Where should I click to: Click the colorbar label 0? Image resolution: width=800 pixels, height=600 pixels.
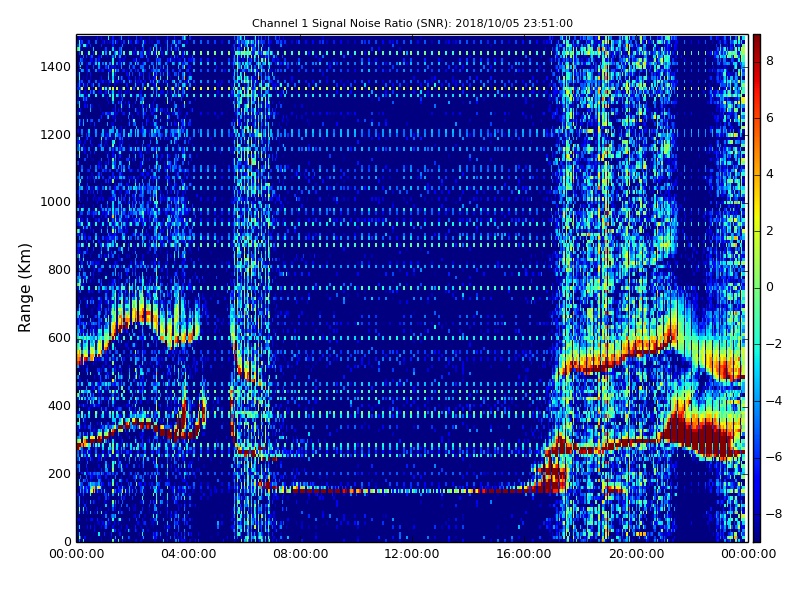(x=770, y=287)
